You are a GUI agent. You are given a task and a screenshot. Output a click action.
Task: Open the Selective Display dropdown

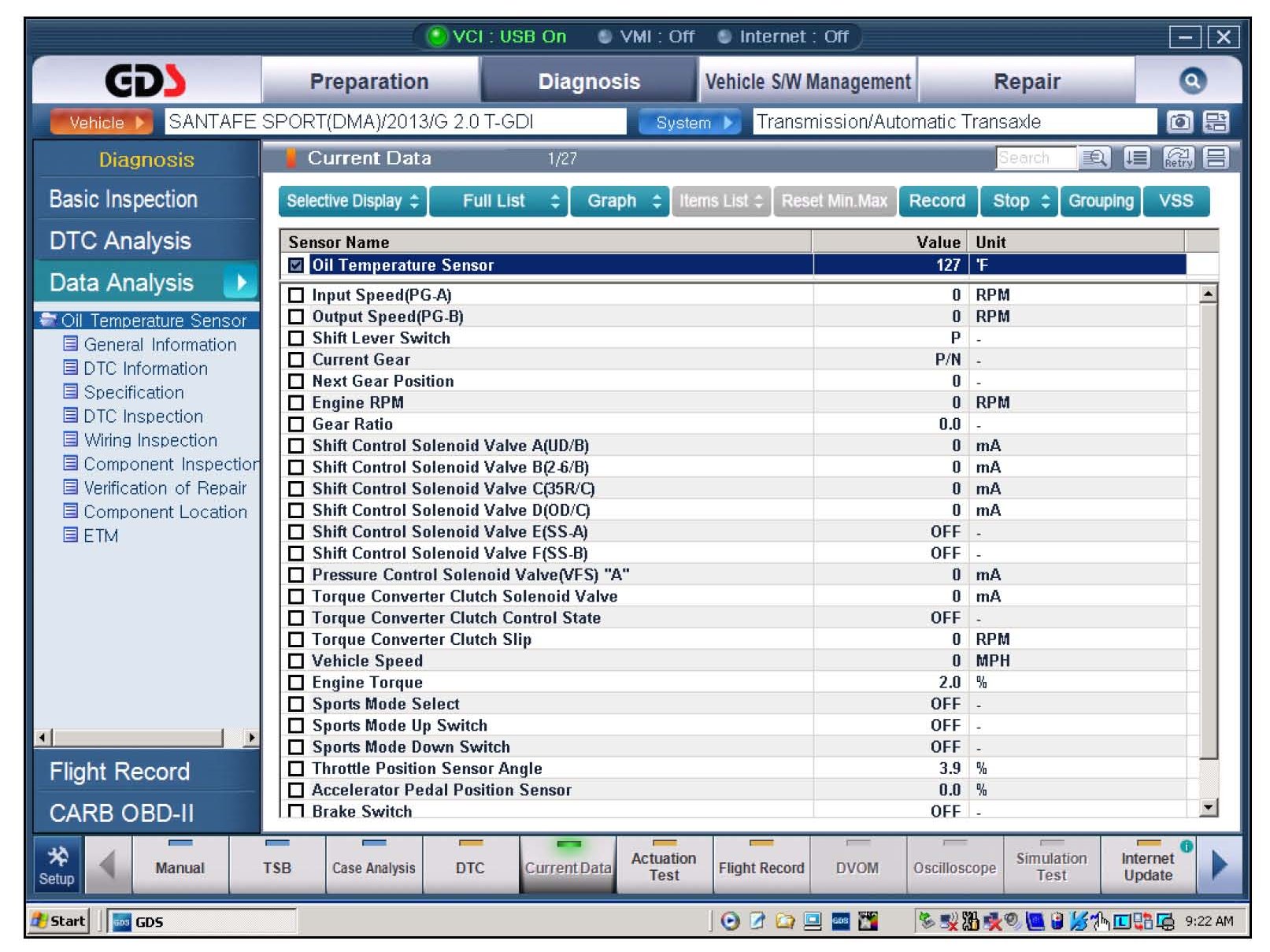pyautogui.click(x=352, y=202)
